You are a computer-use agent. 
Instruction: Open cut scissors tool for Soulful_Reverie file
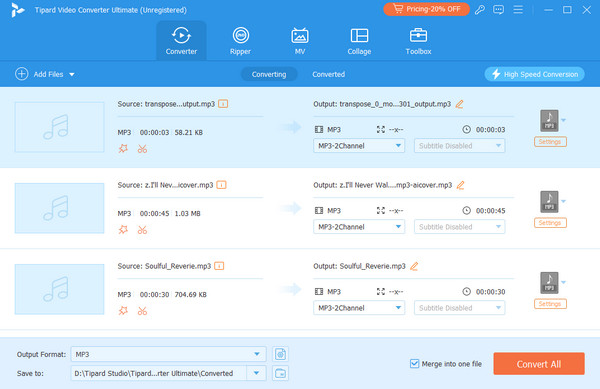point(142,311)
